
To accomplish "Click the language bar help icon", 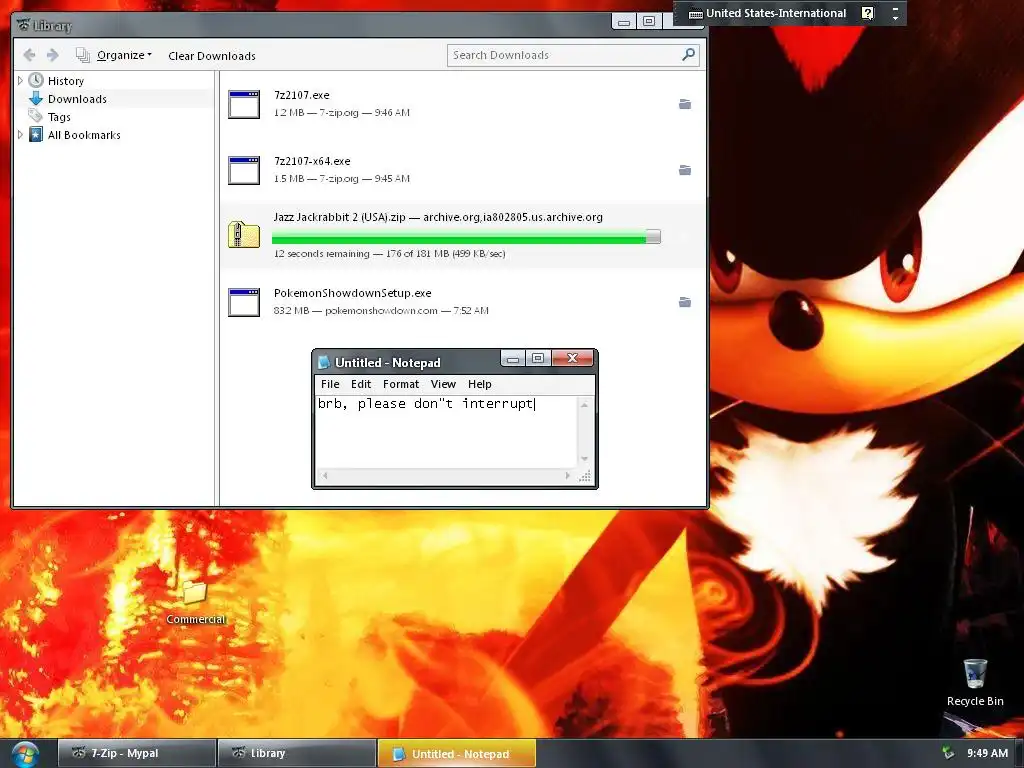I will pyautogui.click(x=867, y=13).
